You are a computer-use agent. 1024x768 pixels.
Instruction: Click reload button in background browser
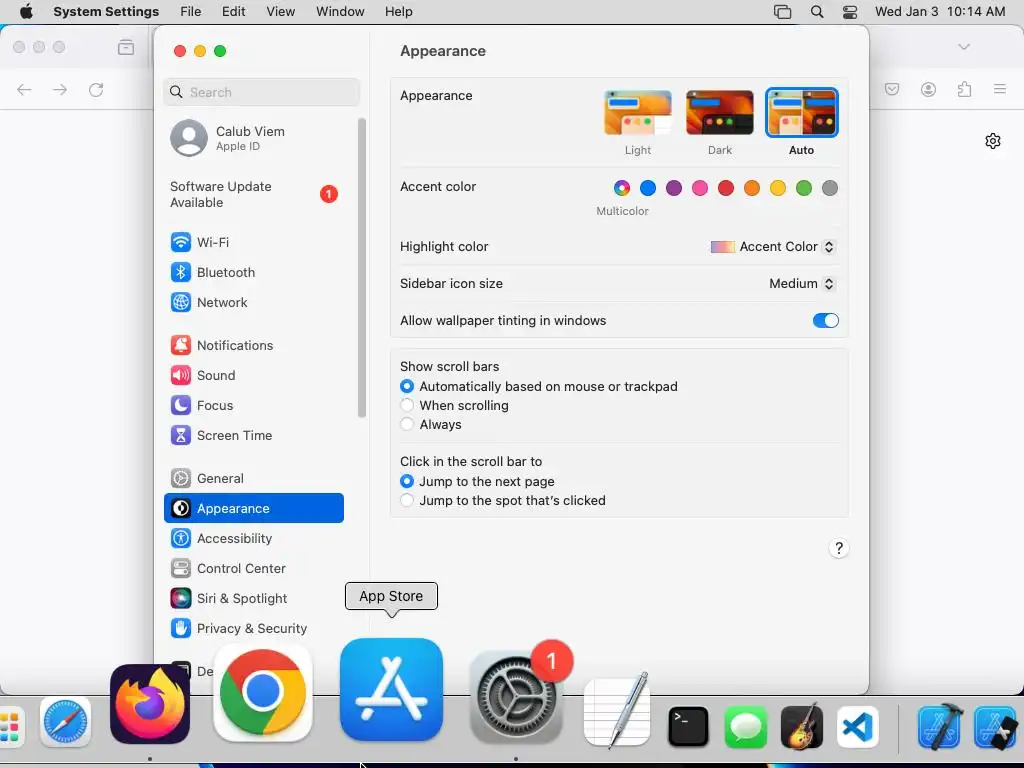[96, 89]
